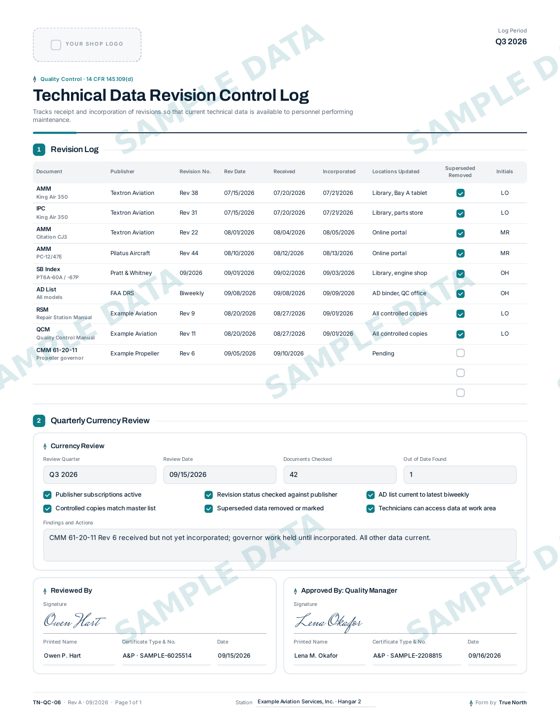Toggle Superseded Removed for SB Index row
Viewport: 560px width, 725px height.
460,273
